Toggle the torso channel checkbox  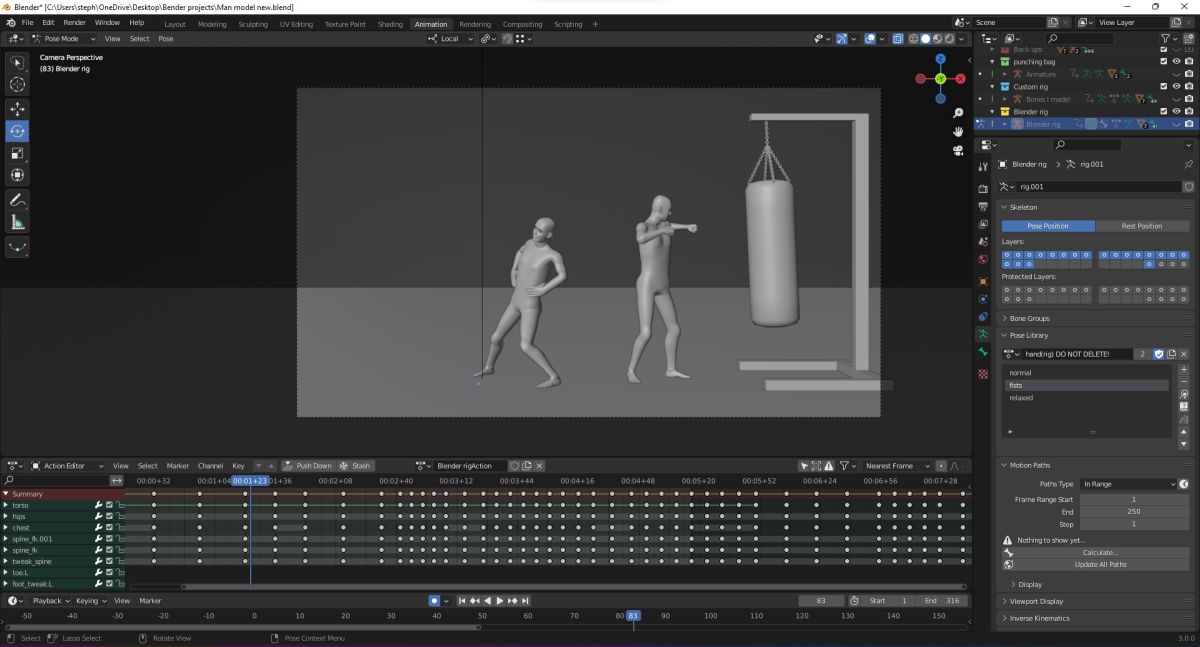(x=109, y=505)
